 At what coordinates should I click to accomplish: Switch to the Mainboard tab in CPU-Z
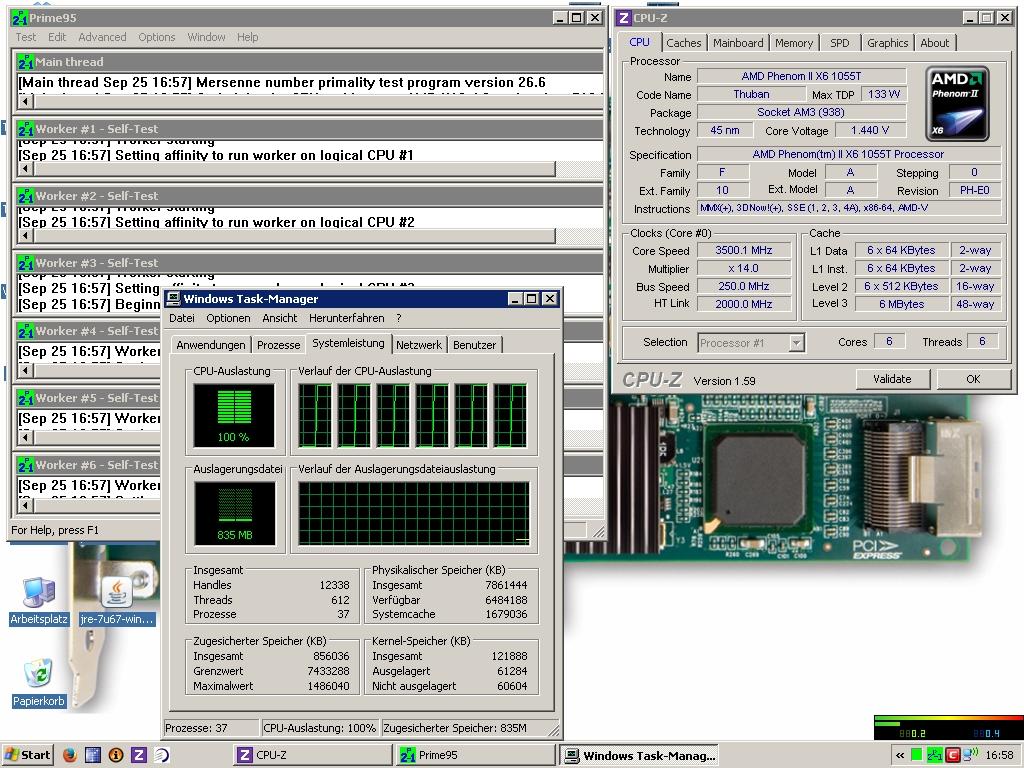[738, 43]
